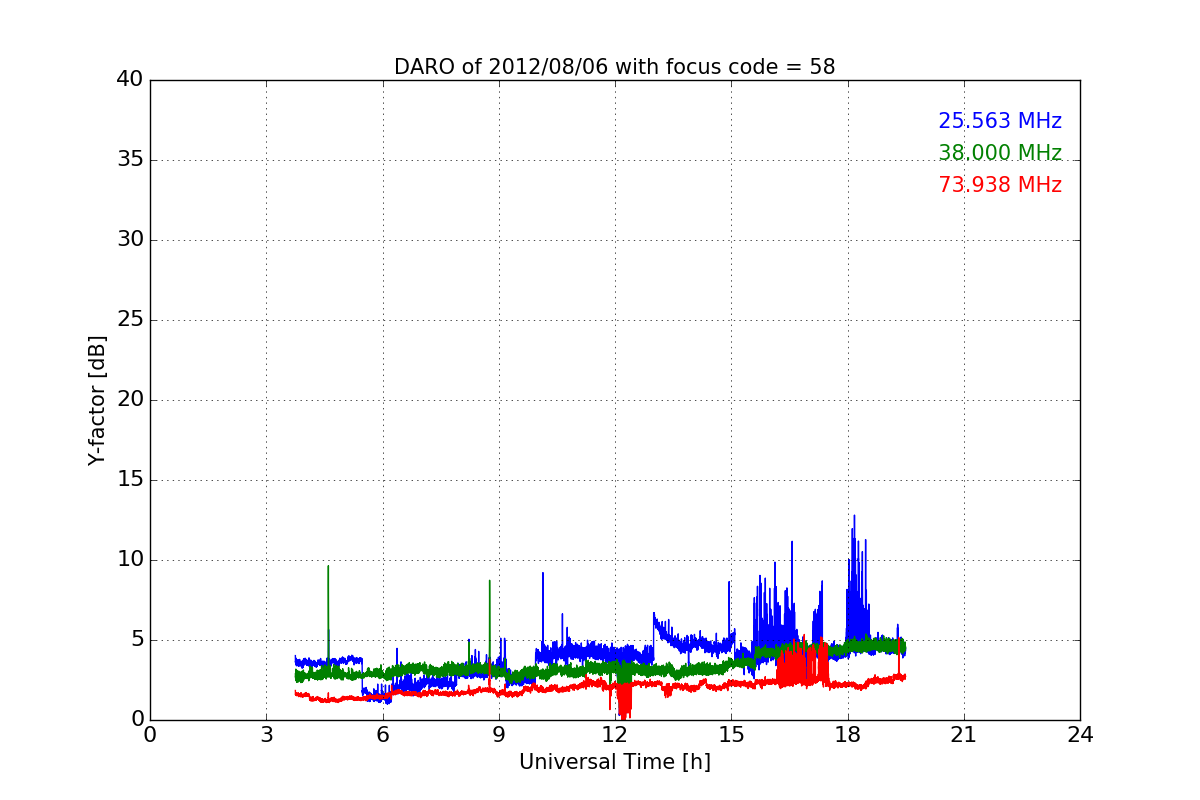Click the '12' x-axis tick label
The height and width of the screenshot is (800, 1200).
[615, 735]
